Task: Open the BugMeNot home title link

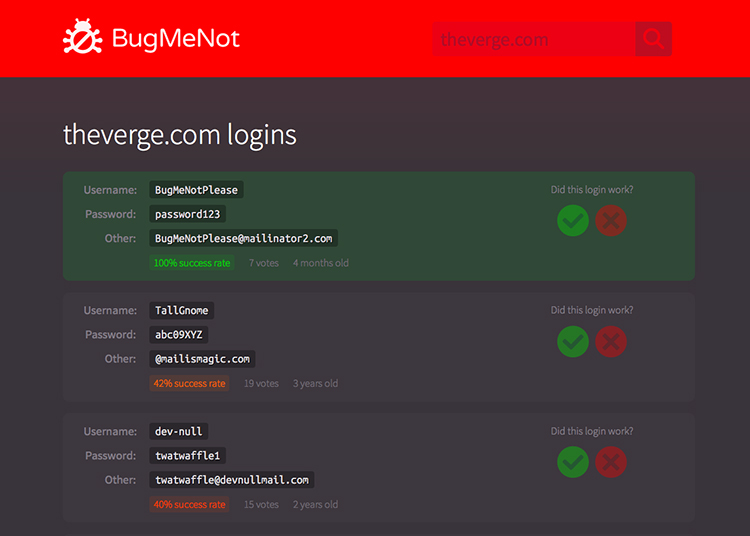Action: (176, 38)
